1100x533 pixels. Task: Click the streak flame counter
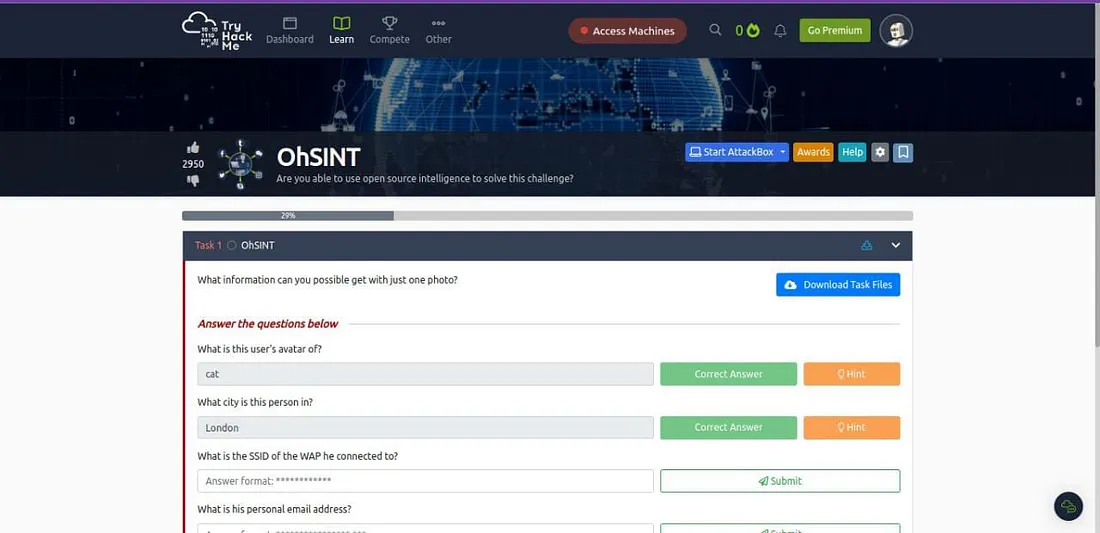[x=747, y=30]
